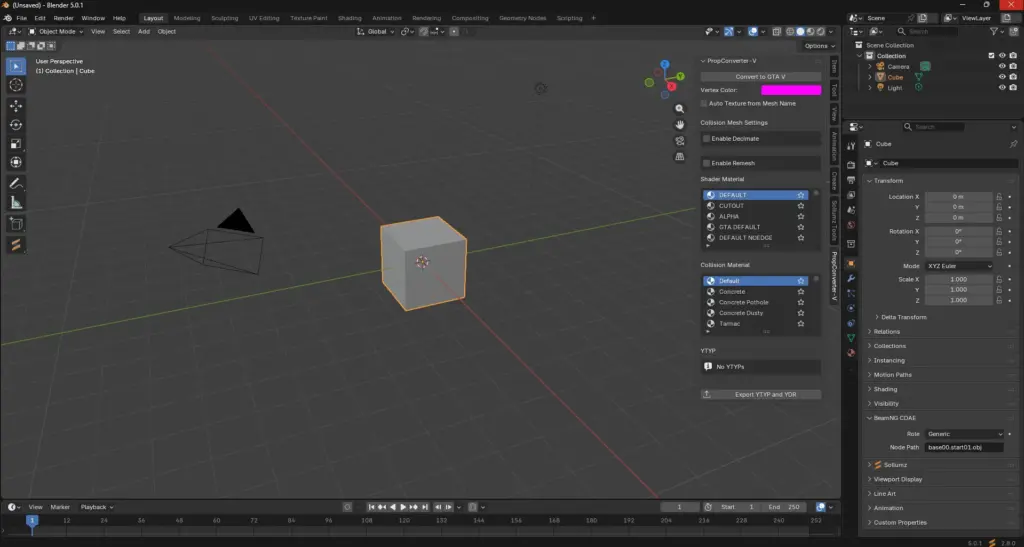Open the viewport Options button
The height and width of the screenshot is (547, 1024).
819,46
